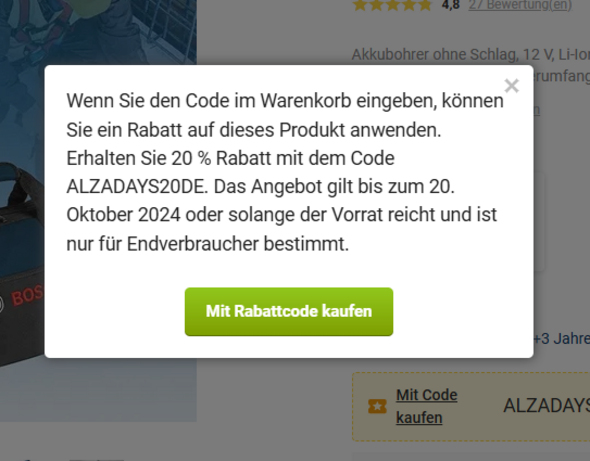Screen dimensions: 590x461
Task: Click the Mit Code kaufen link
Action: (x=427, y=406)
